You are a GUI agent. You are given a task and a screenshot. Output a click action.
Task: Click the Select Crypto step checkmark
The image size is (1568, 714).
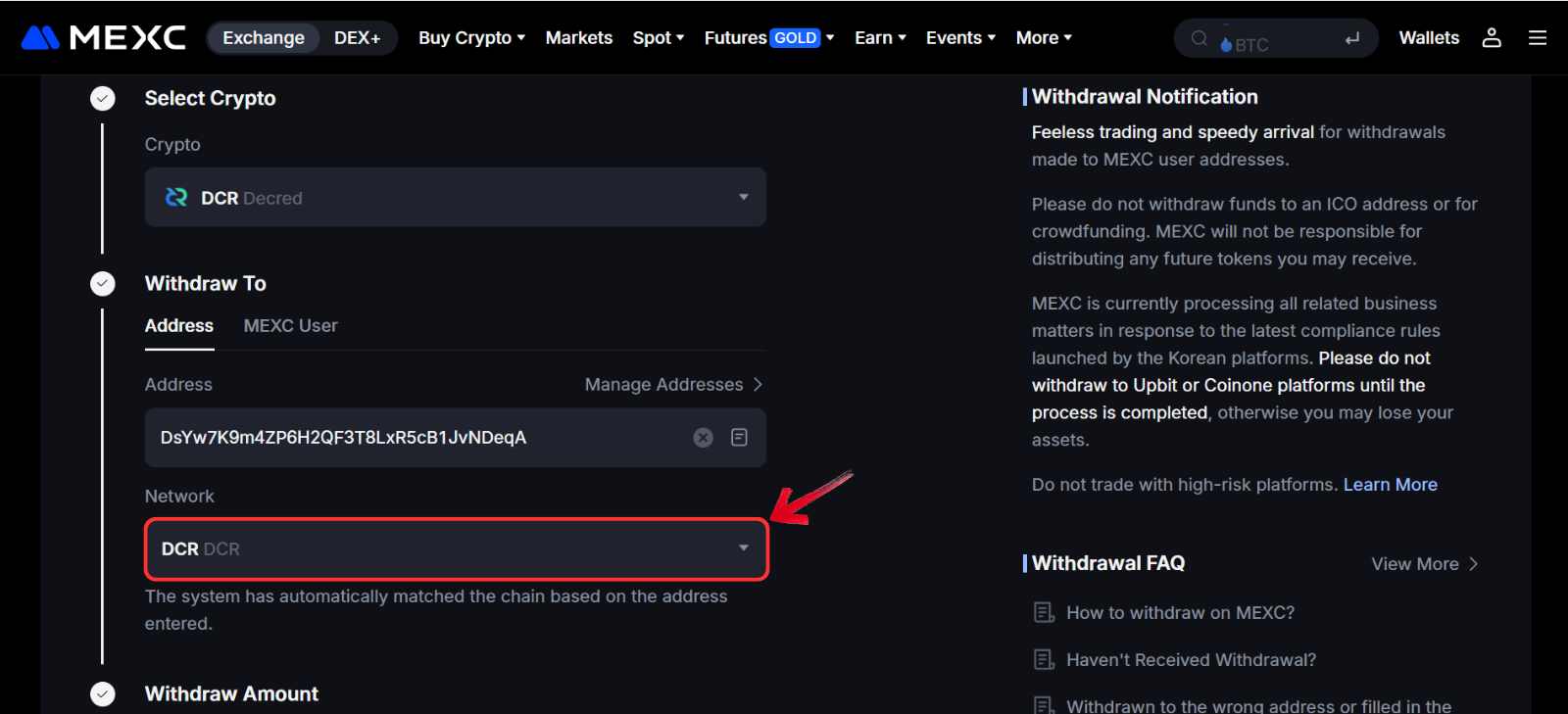click(103, 98)
